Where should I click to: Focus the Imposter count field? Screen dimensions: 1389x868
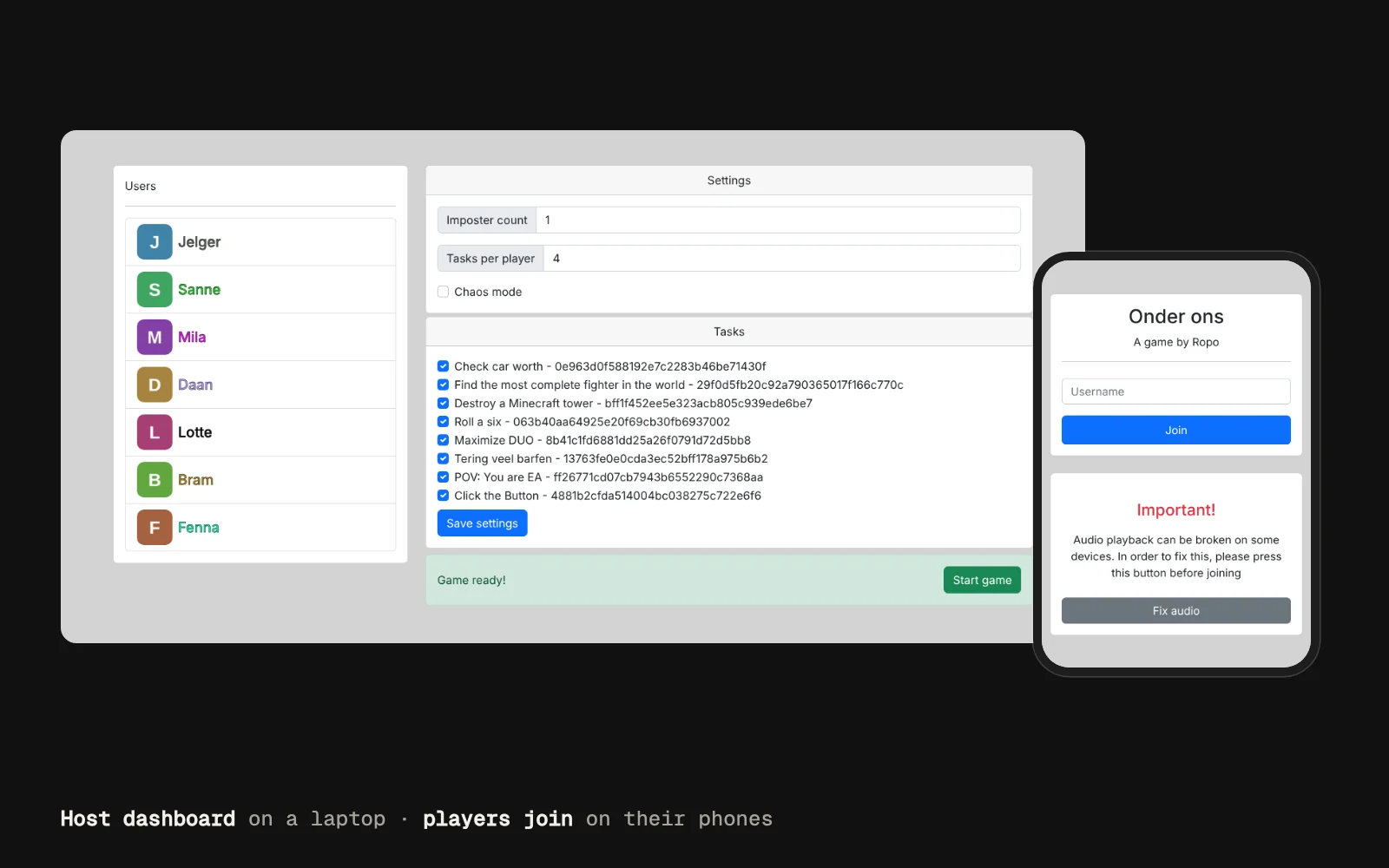(x=778, y=220)
